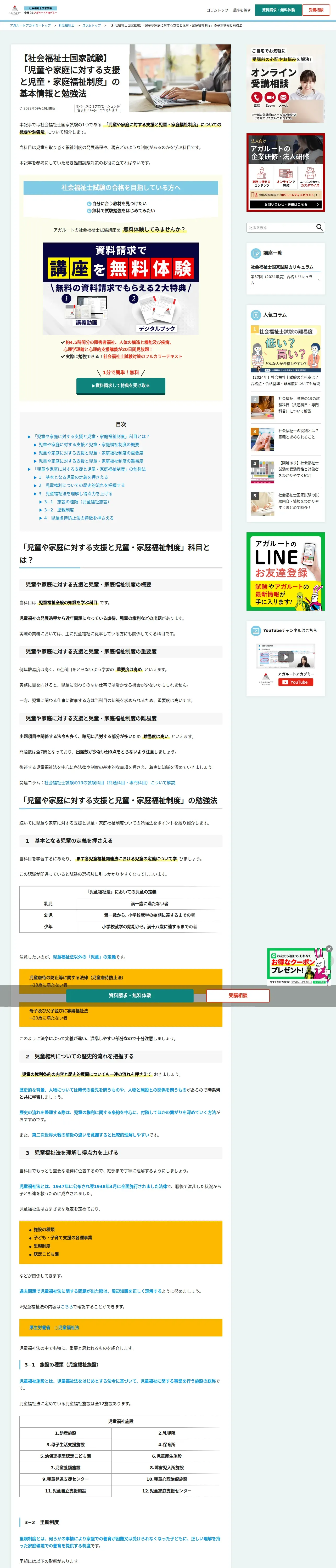Click the Zoom consultation icon
The image size is (336, 1568).
(x=270, y=98)
